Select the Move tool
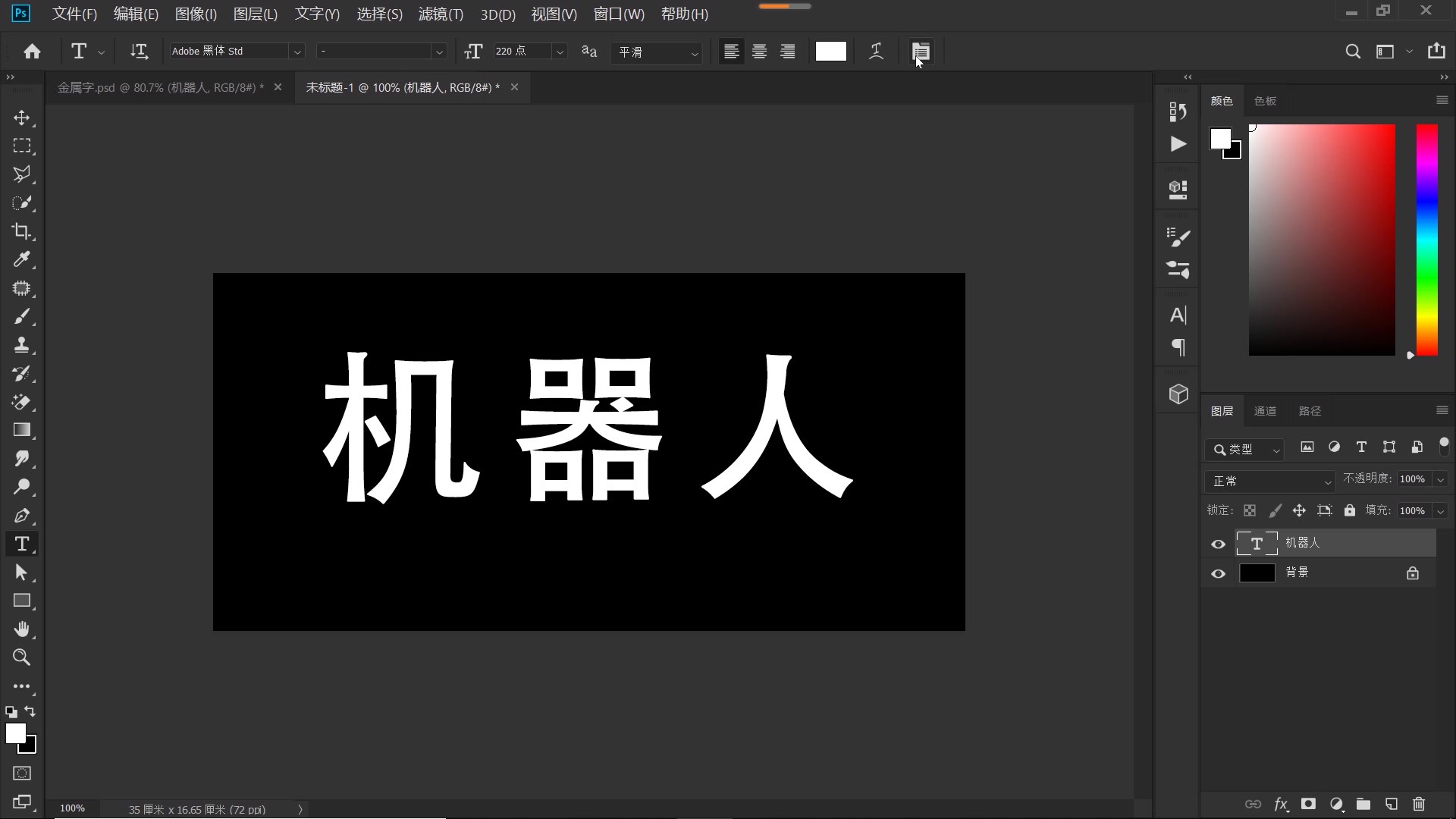The height and width of the screenshot is (819, 1456). [x=22, y=118]
